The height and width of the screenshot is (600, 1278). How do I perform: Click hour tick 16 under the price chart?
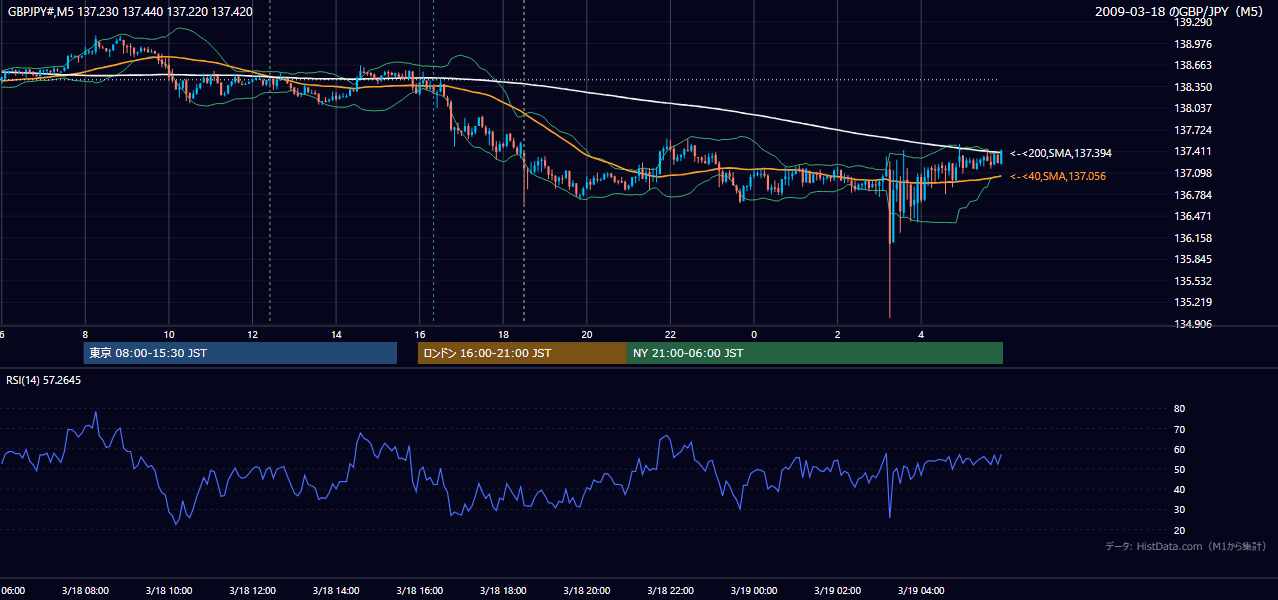coord(420,335)
